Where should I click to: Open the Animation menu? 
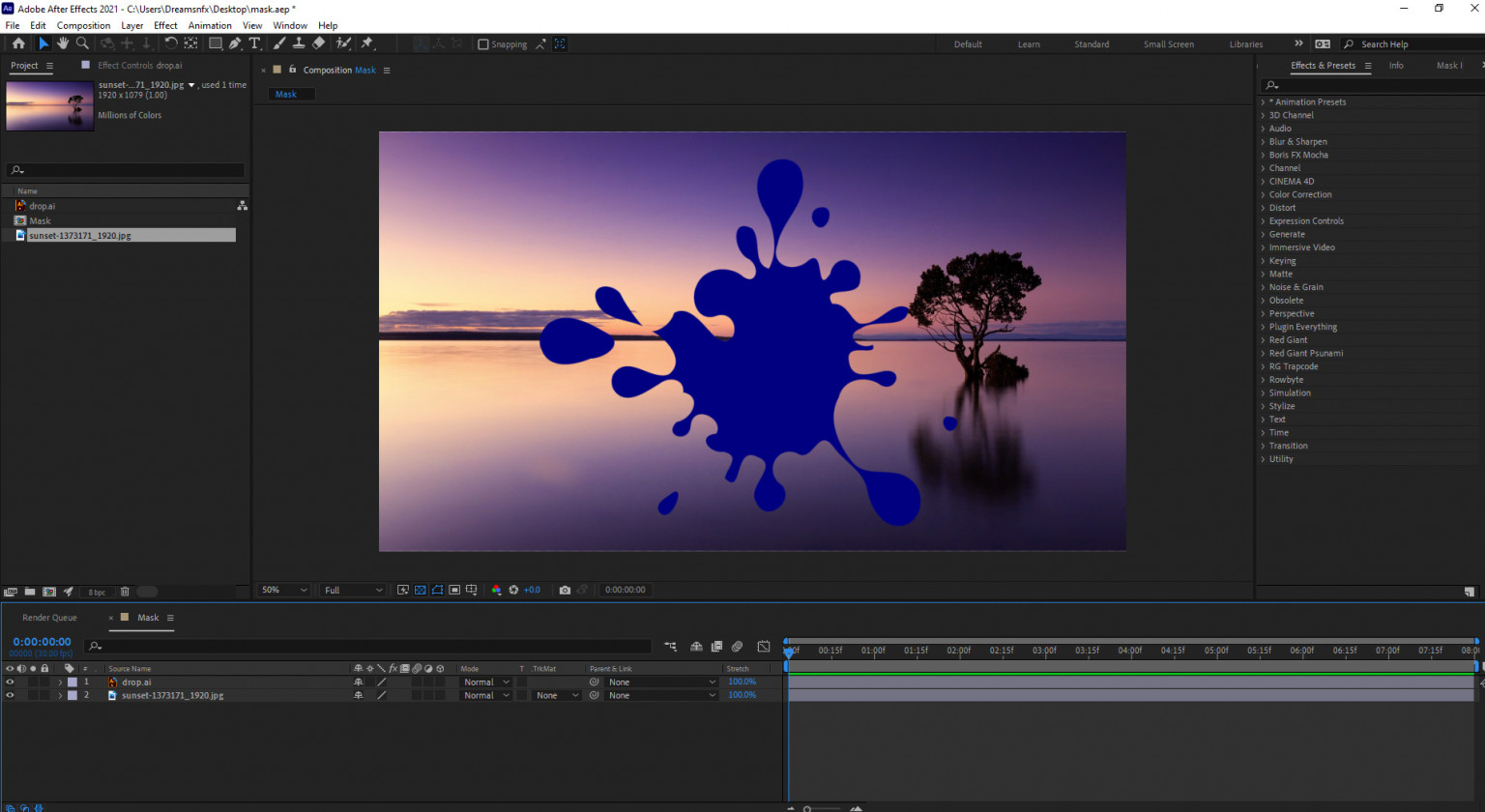(x=210, y=26)
